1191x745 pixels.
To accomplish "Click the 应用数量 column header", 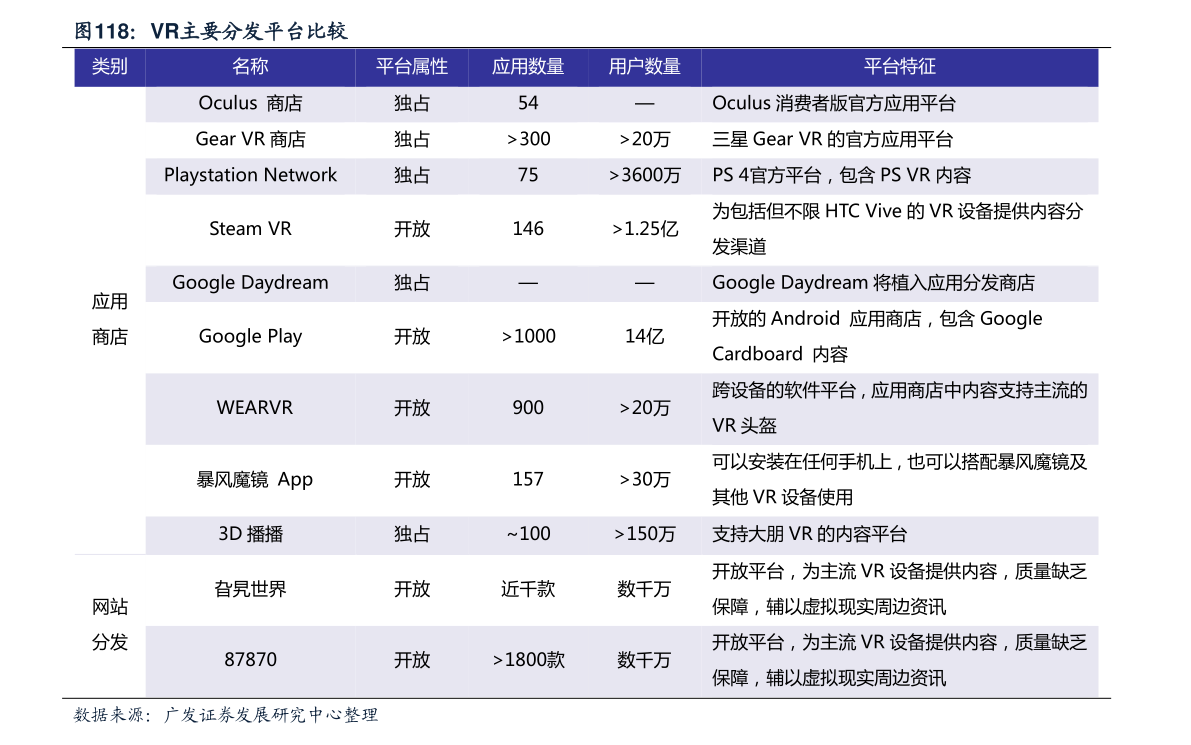I will click(x=528, y=67).
